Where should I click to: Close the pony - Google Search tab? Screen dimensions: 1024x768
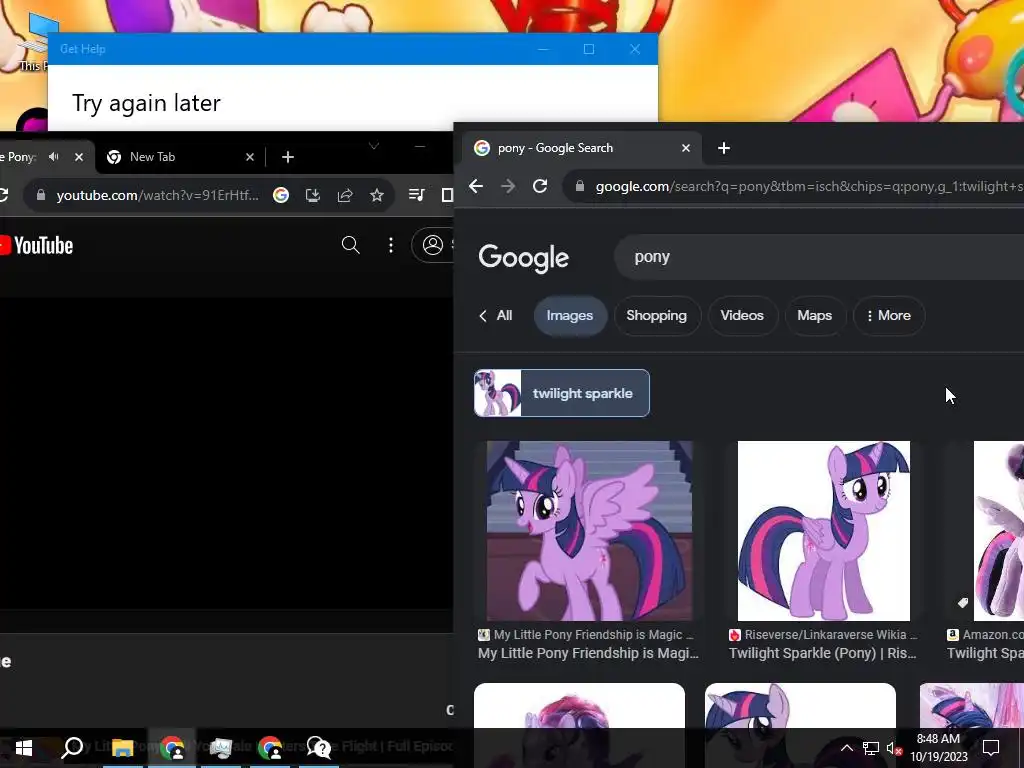686,148
